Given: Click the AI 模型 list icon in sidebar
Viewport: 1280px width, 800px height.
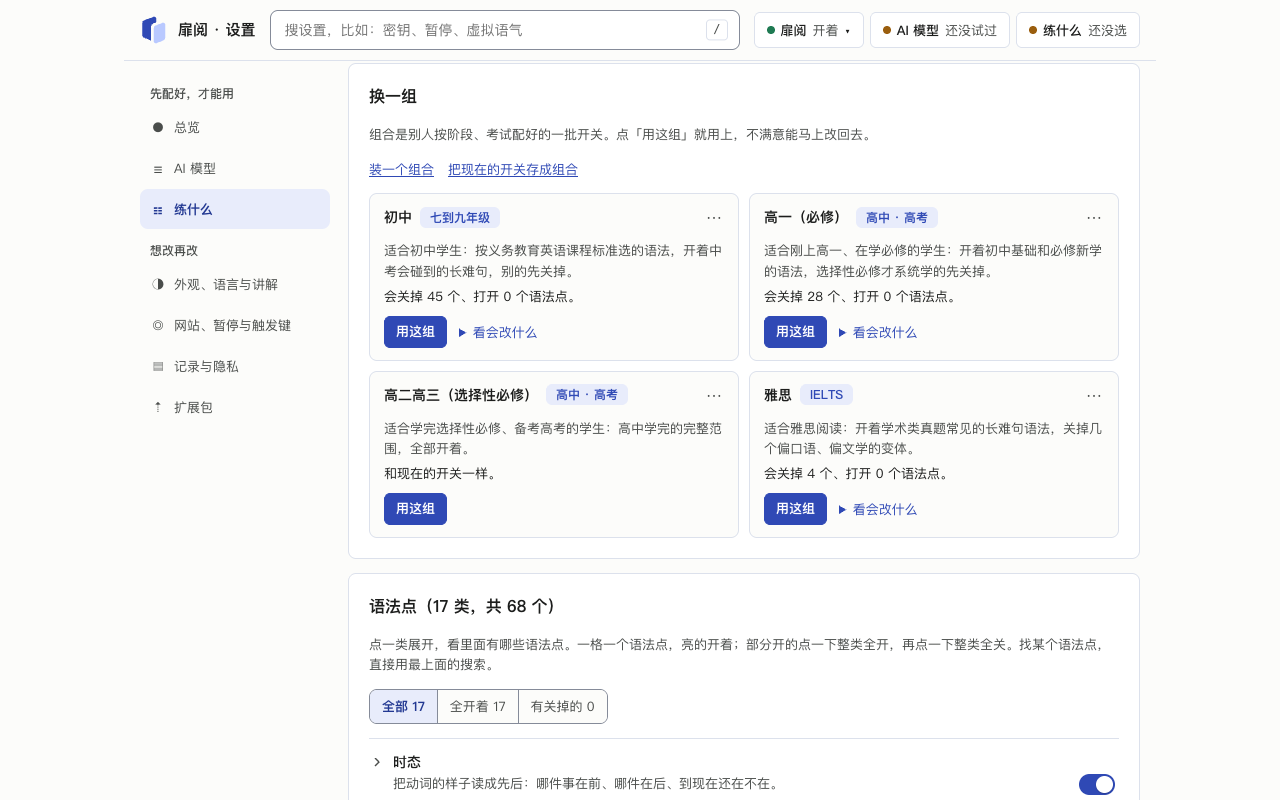Looking at the screenshot, I should tap(158, 169).
